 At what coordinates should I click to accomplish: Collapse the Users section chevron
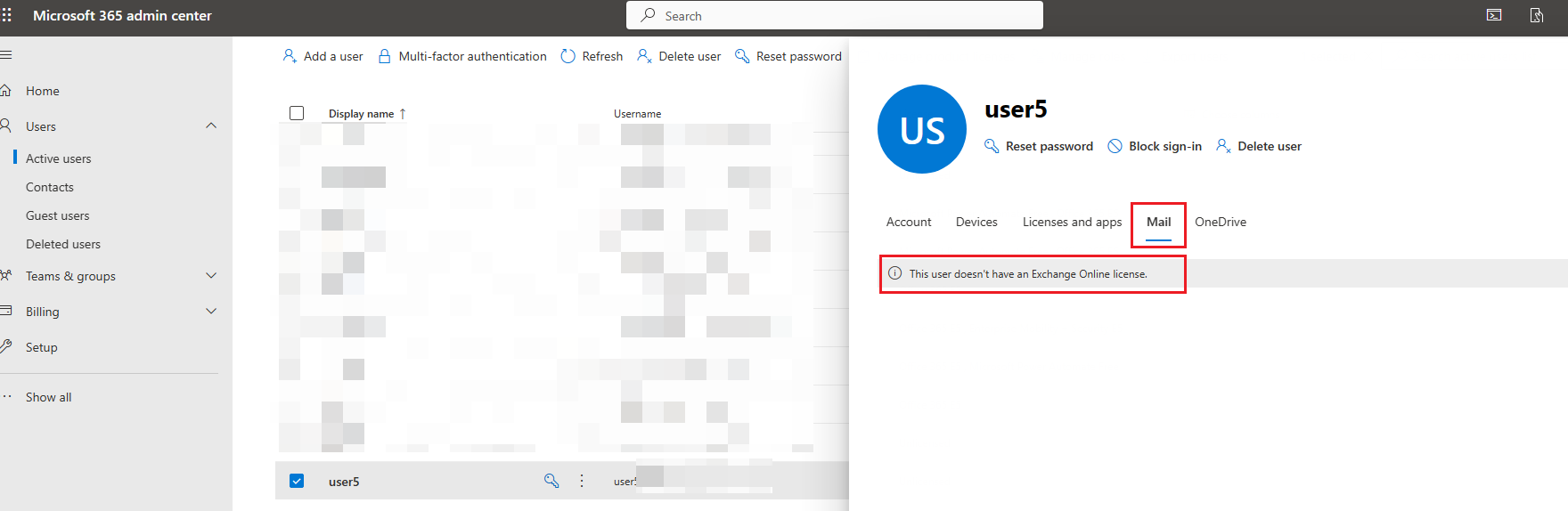coord(211,126)
